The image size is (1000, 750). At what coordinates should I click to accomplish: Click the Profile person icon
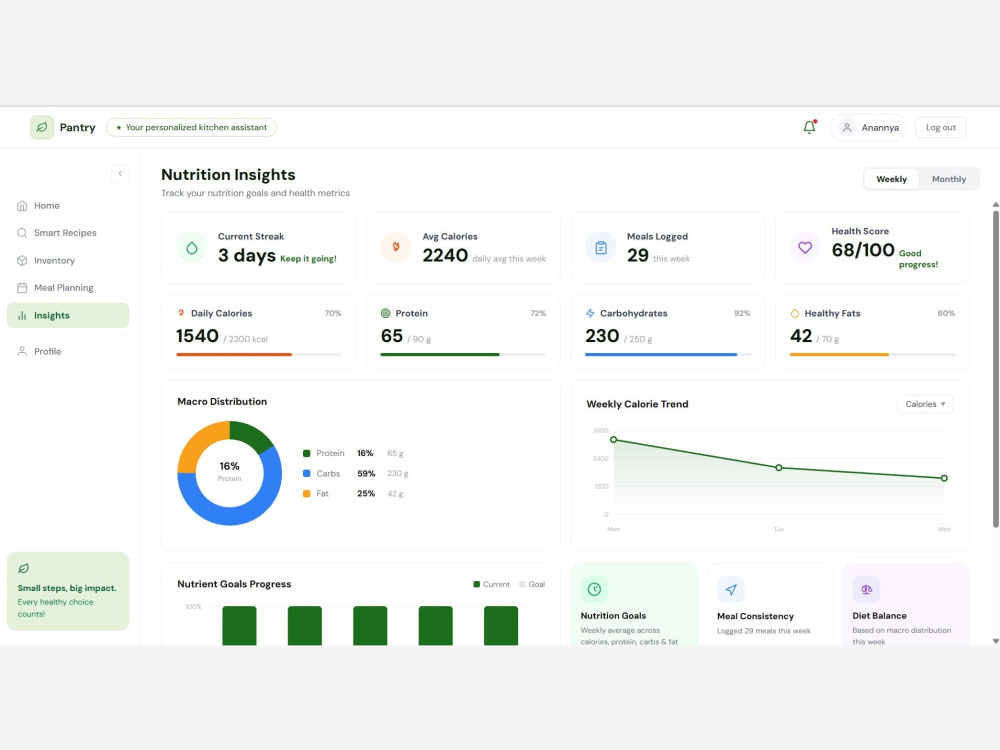coord(22,351)
